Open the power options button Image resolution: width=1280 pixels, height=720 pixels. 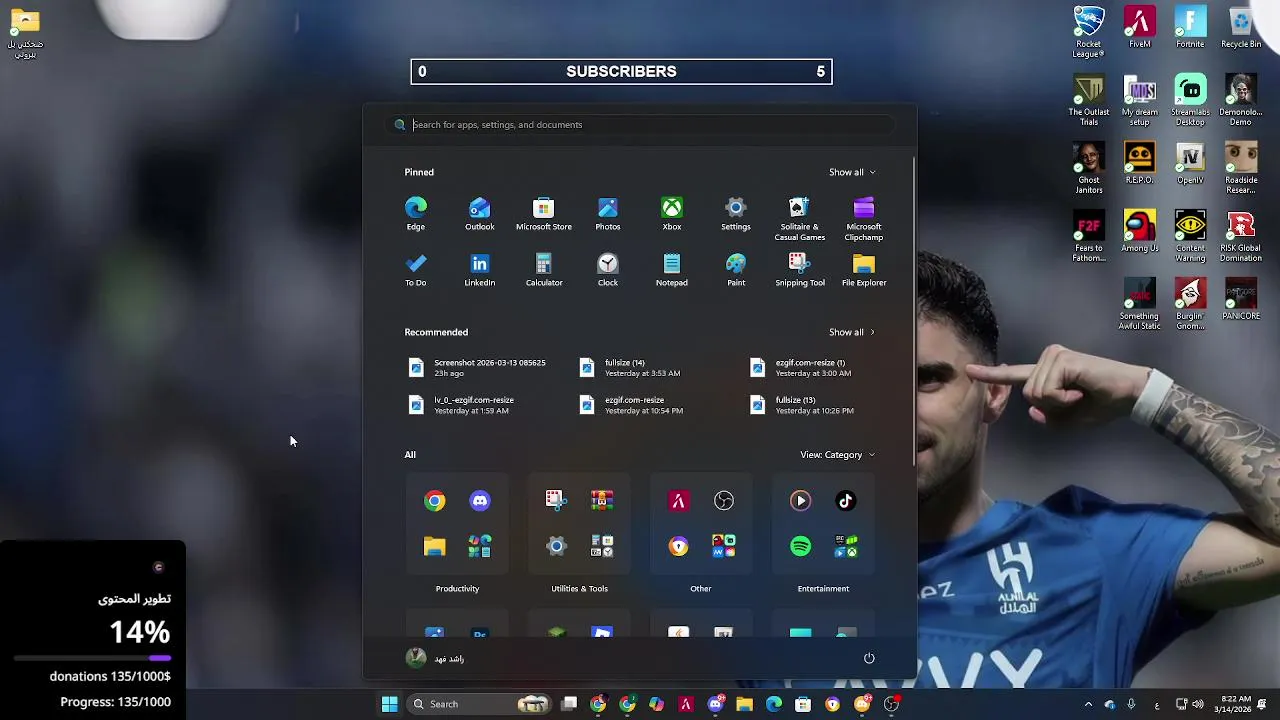click(x=869, y=658)
